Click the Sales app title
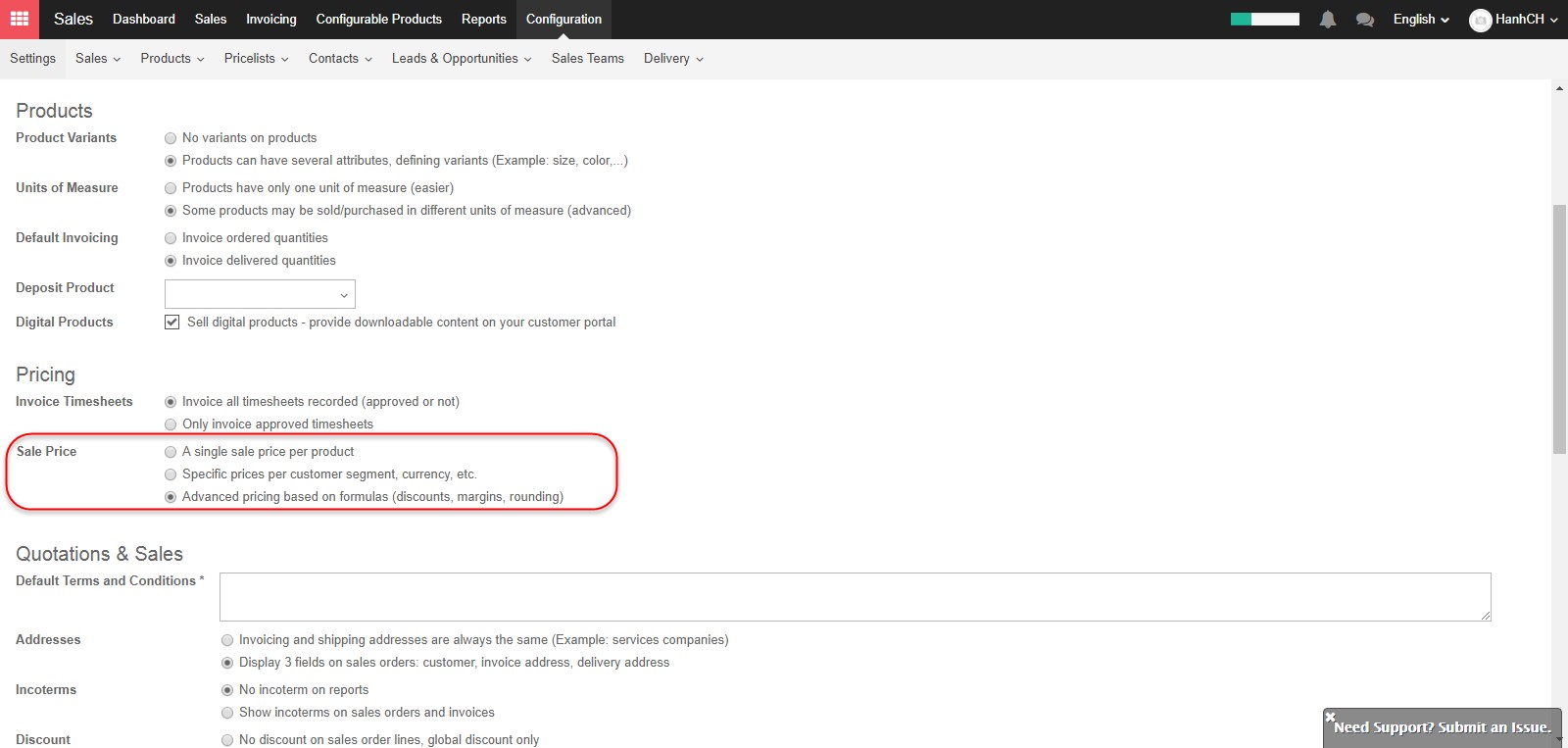 (x=73, y=20)
